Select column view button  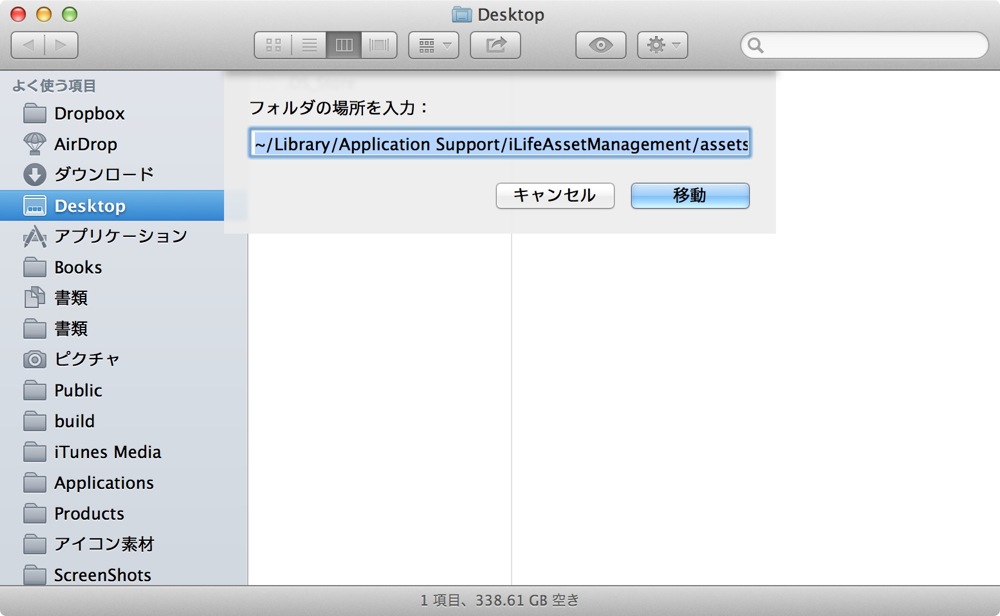(344, 45)
